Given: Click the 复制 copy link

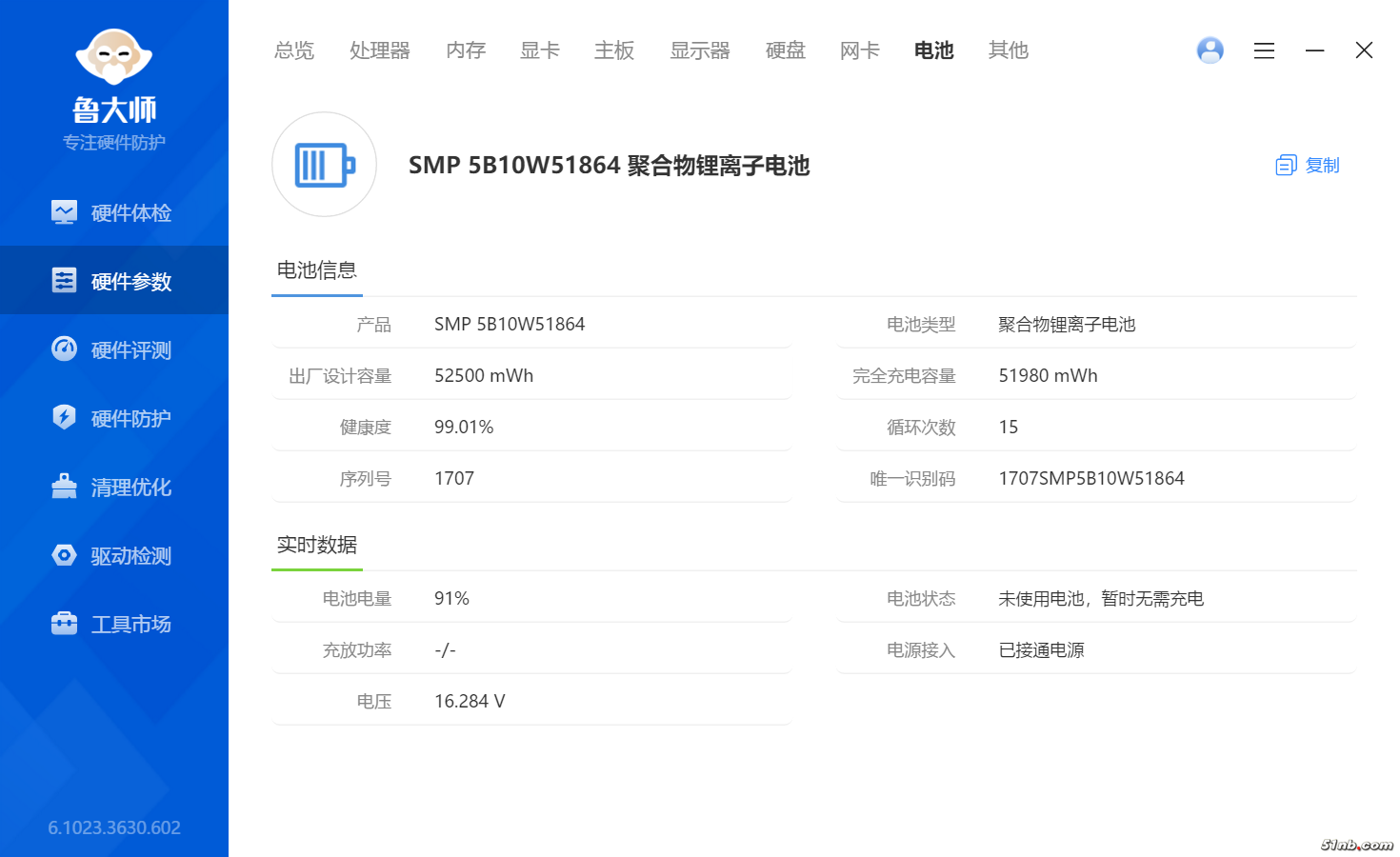Looking at the screenshot, I should [x=1322, y=165].
